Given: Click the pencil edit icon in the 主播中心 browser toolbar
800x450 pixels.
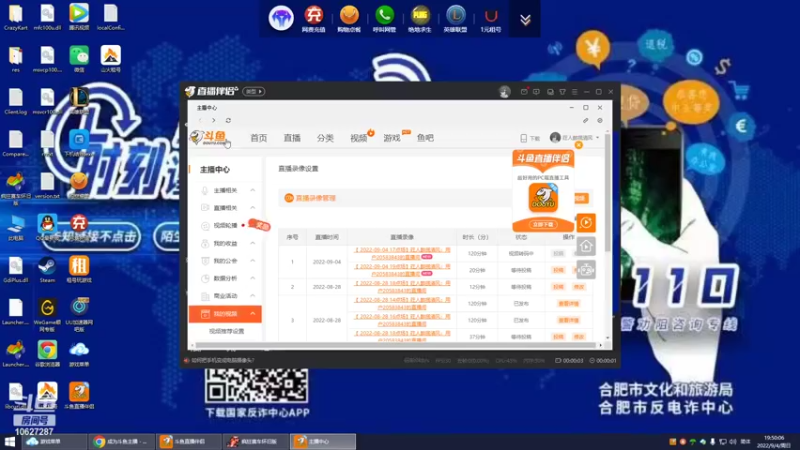Looking at the screenshot, I should 586,120.
